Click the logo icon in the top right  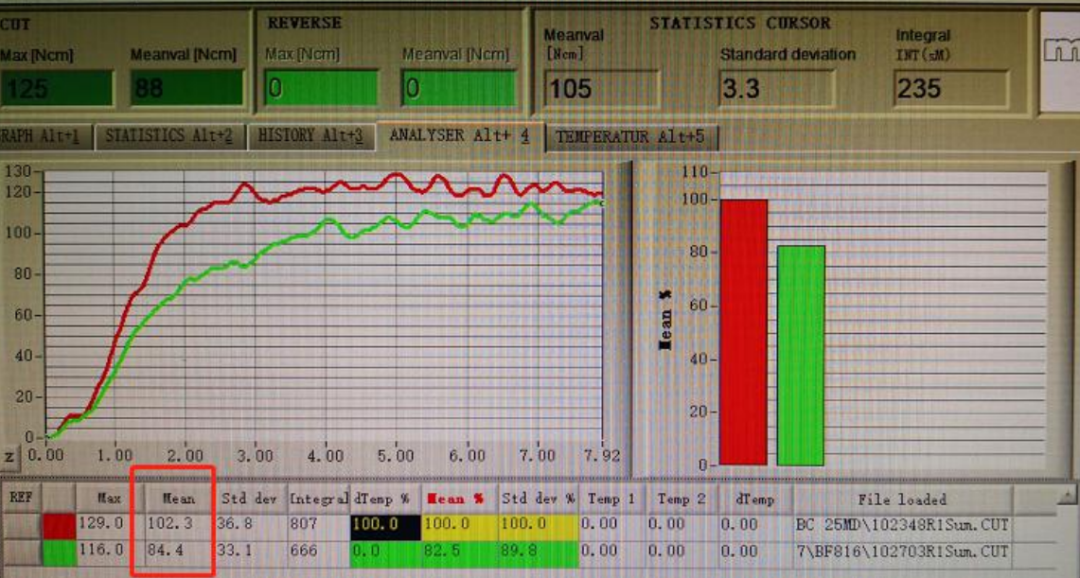point(1059,58)
